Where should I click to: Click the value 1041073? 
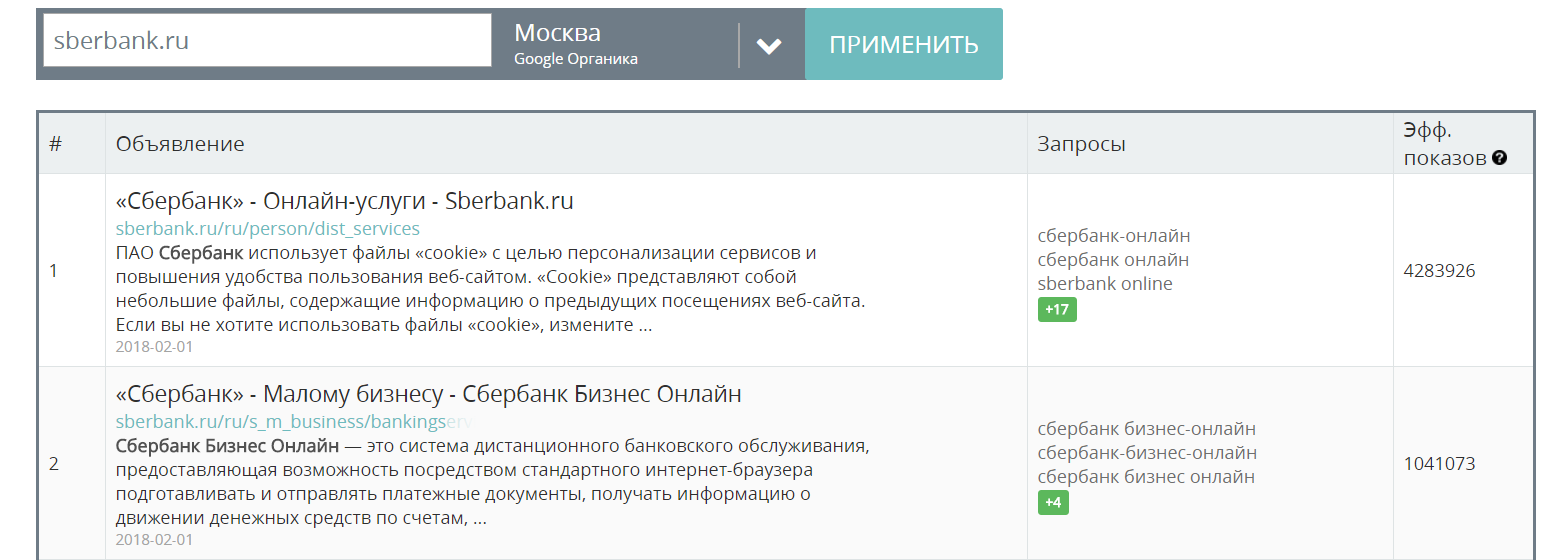[x=1440, y=464]
